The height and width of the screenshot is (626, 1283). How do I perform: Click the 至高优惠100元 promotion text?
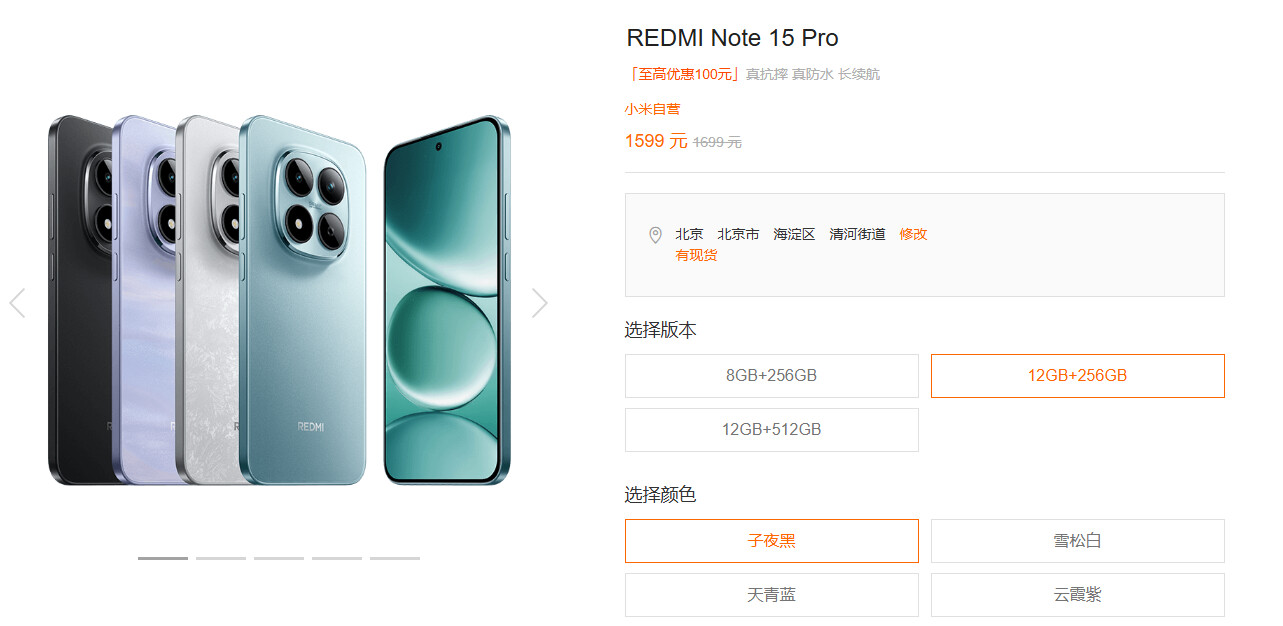click(x=685, y=74)
